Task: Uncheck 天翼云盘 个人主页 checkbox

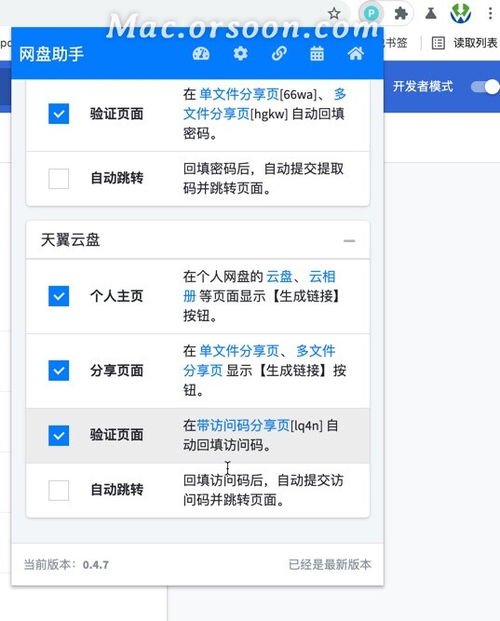Action: 59,296
